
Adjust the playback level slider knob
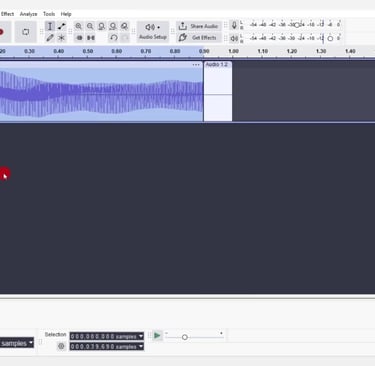pyautogui.click(x=330, y=38)
